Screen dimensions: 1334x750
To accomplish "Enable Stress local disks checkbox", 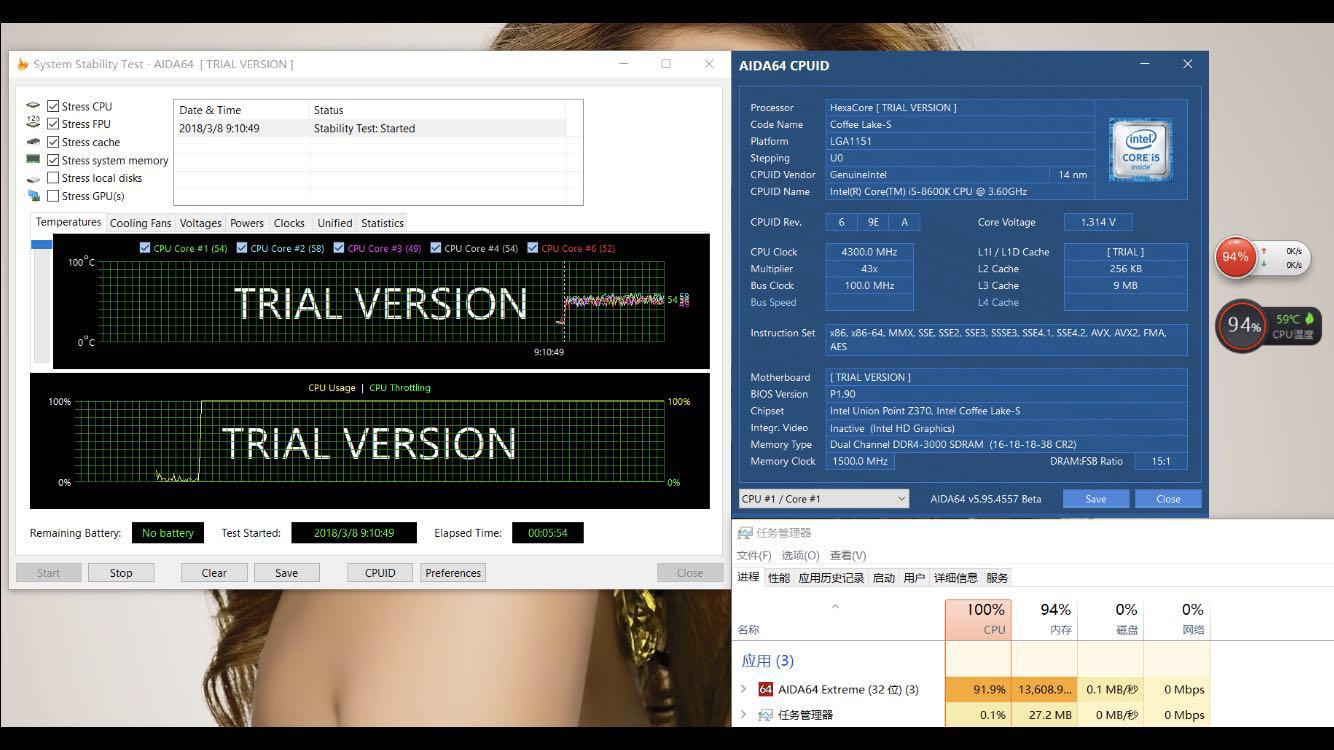I will (53, 178).
